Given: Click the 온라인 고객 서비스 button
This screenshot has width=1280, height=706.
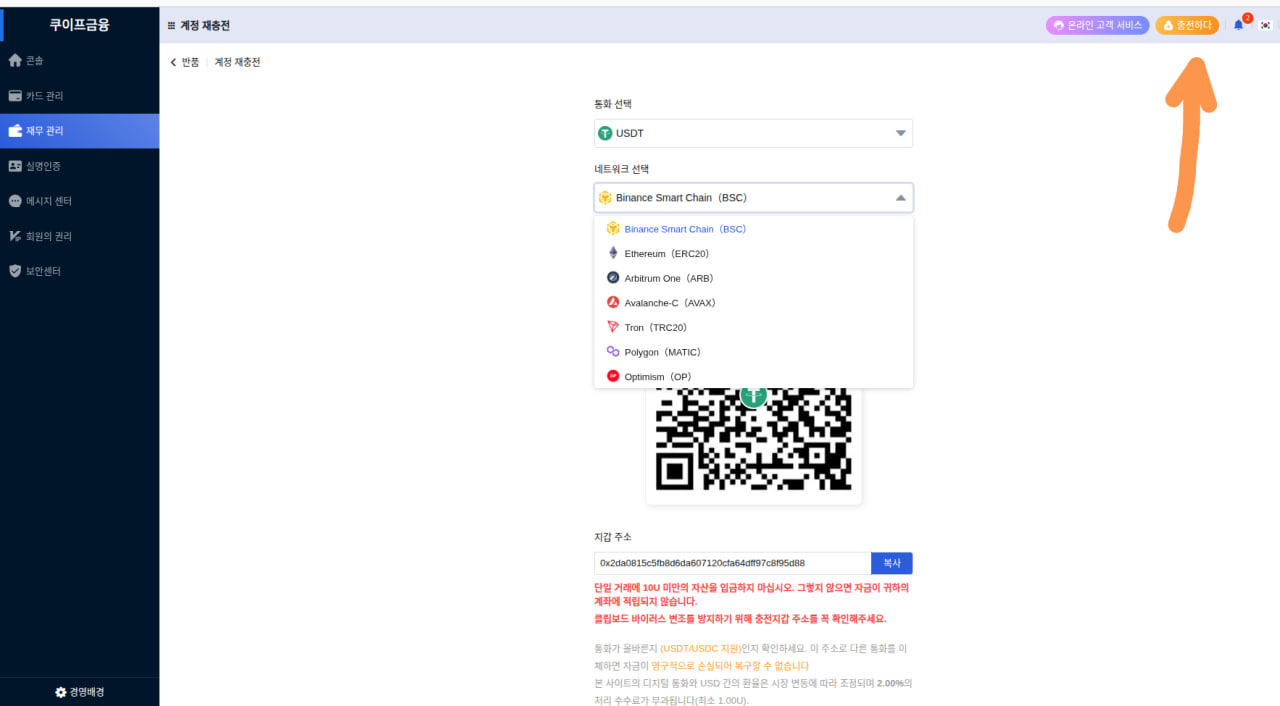Looking at the screenshot, I should pyautogui.click(x=1097, y=25).
